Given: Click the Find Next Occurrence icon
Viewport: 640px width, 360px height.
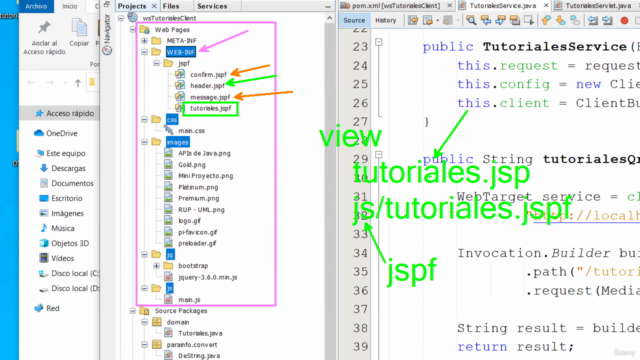Looking at the screenshot, I should (x=500, y=20).
